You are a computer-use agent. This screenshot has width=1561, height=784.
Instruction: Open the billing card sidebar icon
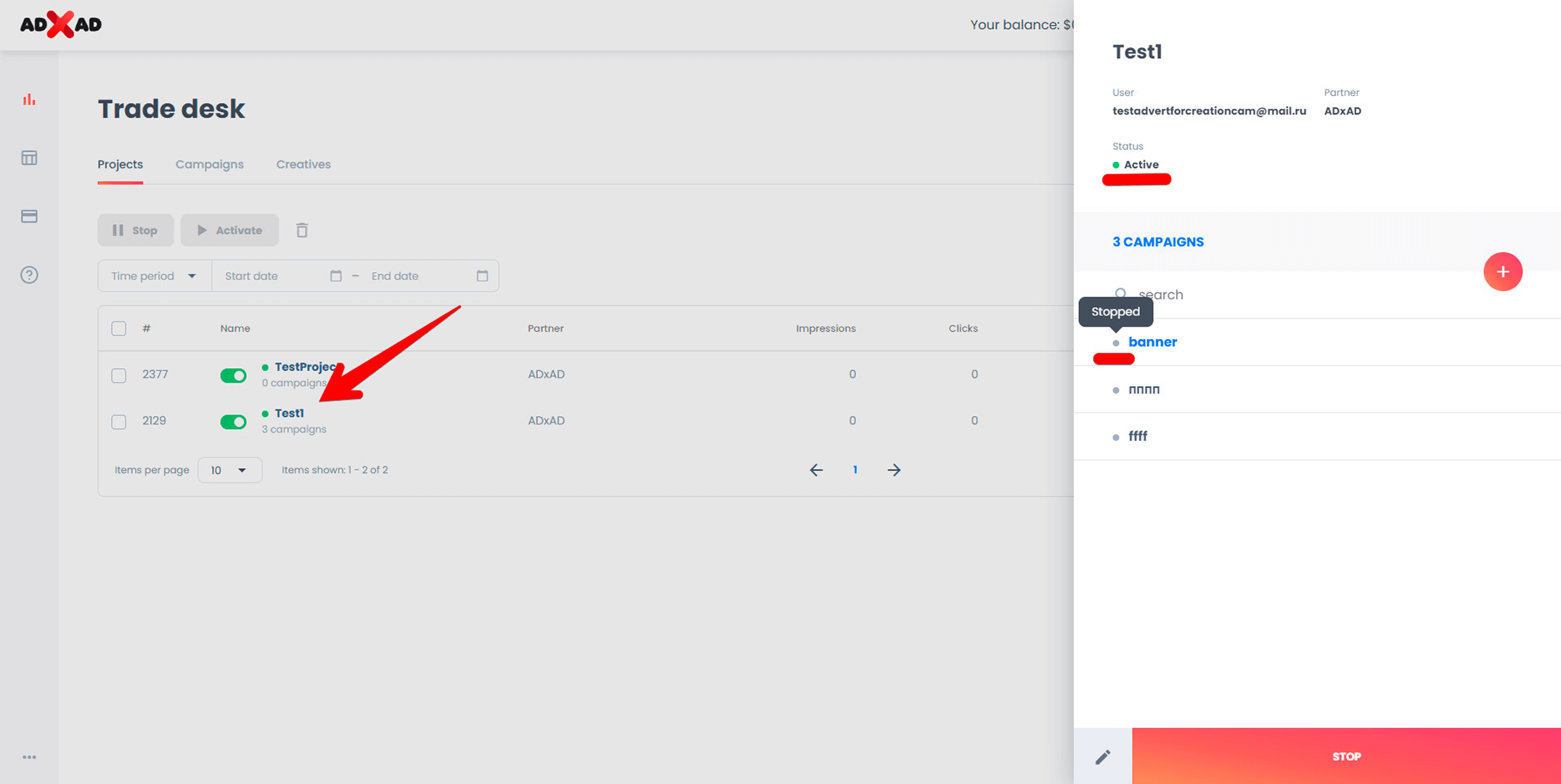[29, 216]
